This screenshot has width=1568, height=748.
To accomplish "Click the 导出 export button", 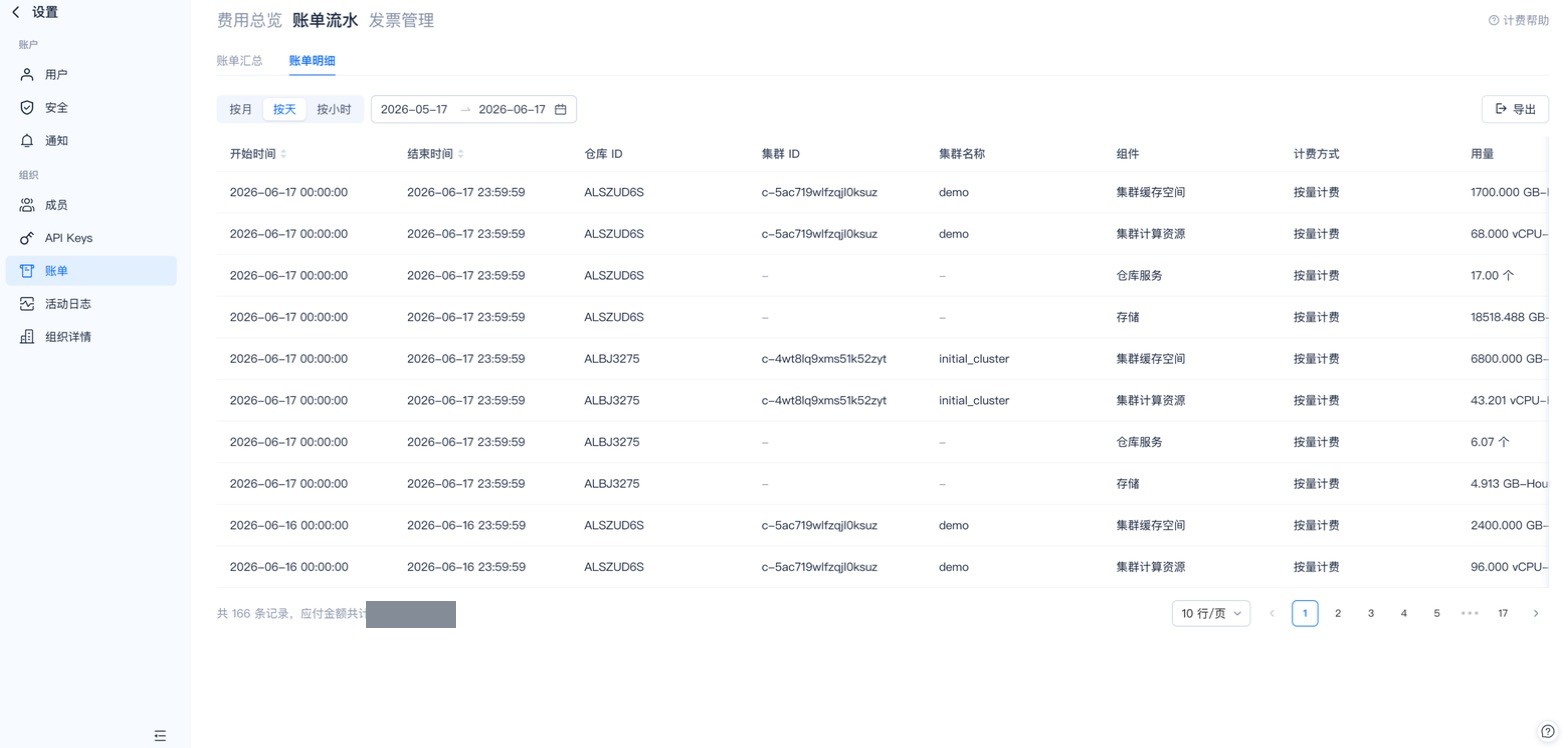I will tap(1515, 109).
